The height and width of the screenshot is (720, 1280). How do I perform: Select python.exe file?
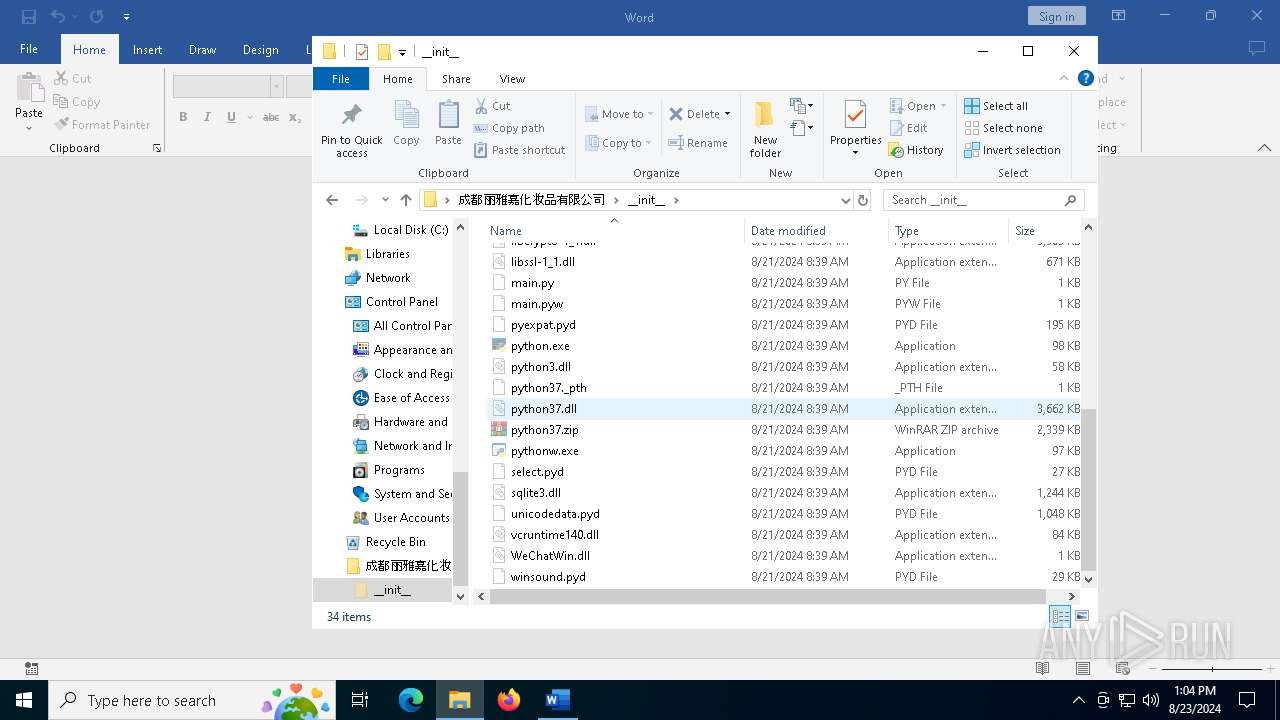coord(540,346)
